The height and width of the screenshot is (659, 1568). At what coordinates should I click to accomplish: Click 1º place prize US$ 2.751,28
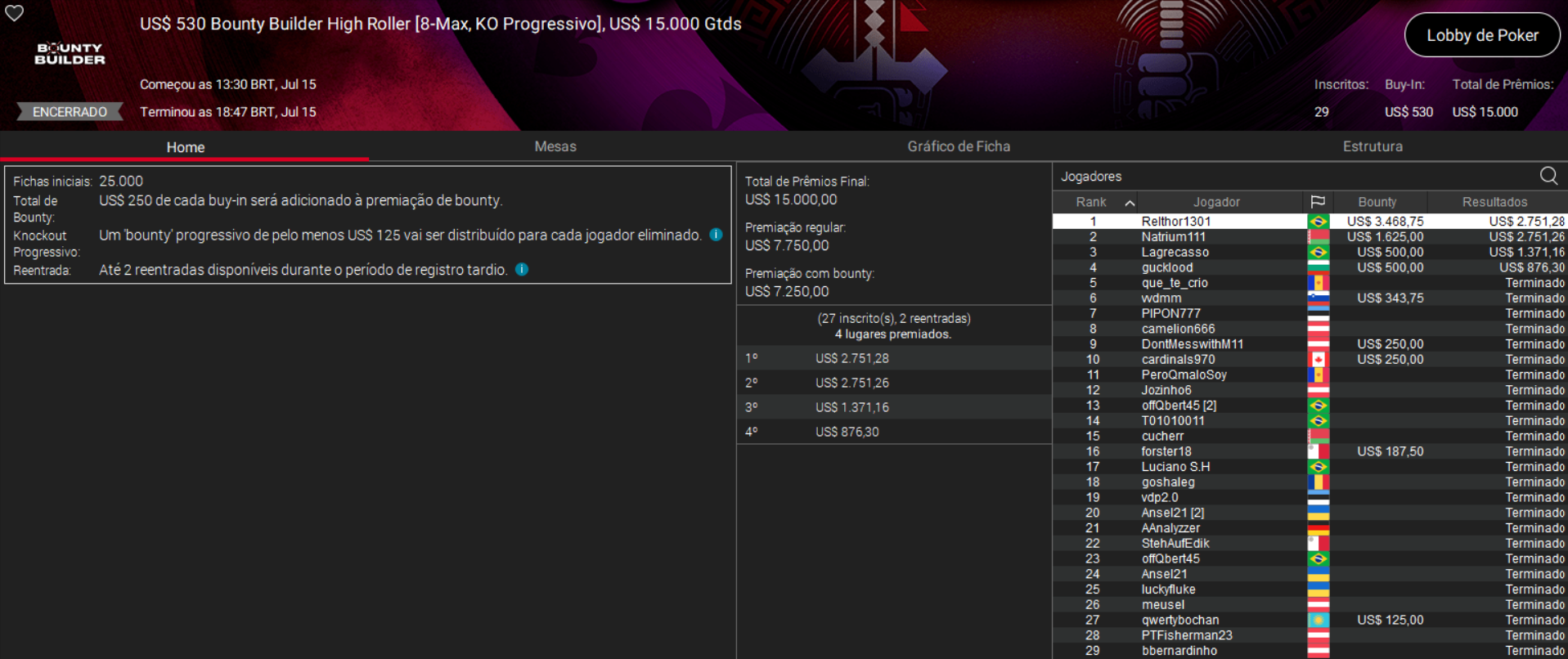[x=852, y=358]
